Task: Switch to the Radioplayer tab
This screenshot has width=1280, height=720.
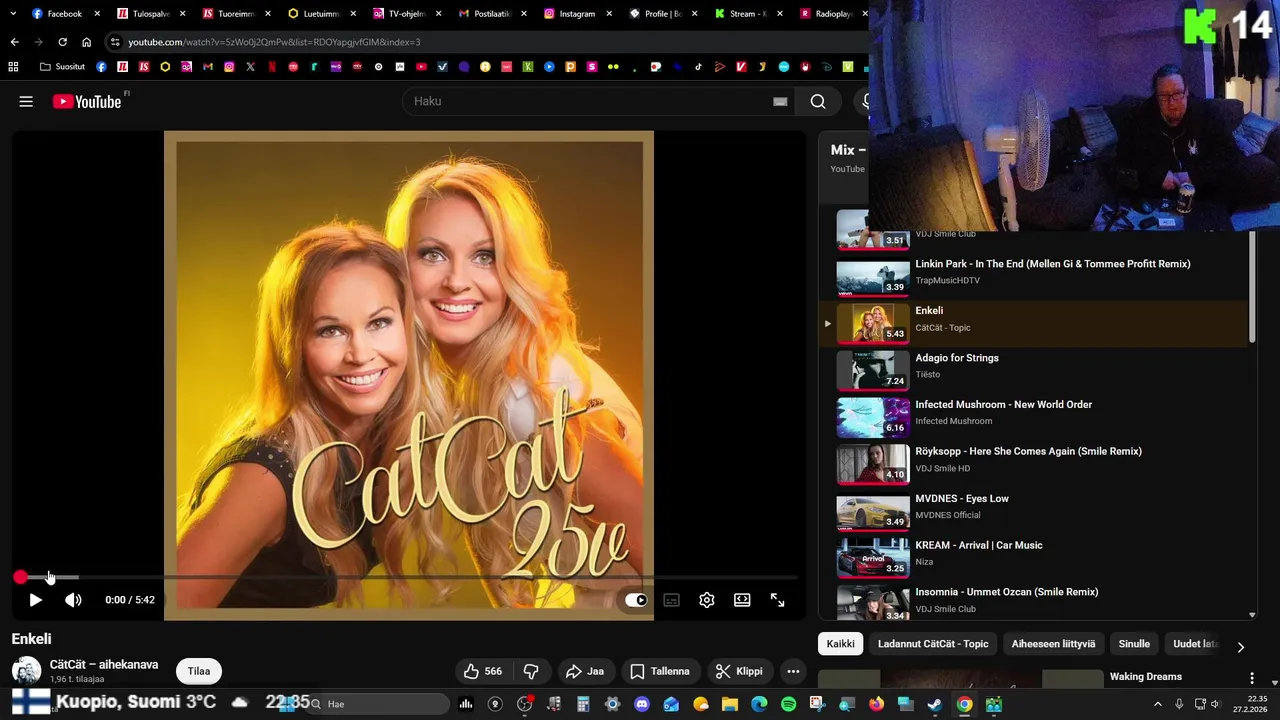Action: [x=832, y=14]
